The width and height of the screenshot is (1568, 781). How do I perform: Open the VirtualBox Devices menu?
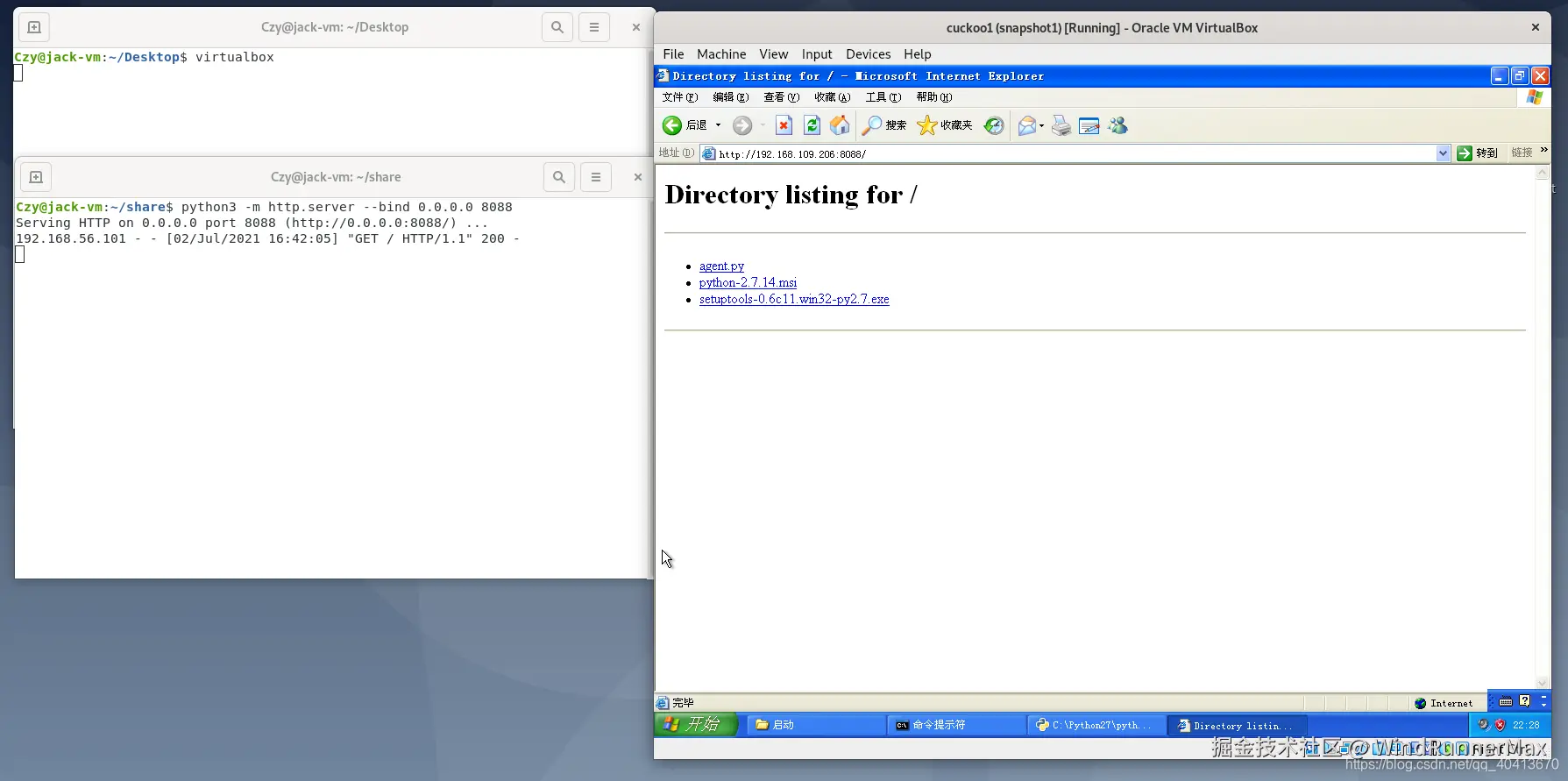click(868, 54)
